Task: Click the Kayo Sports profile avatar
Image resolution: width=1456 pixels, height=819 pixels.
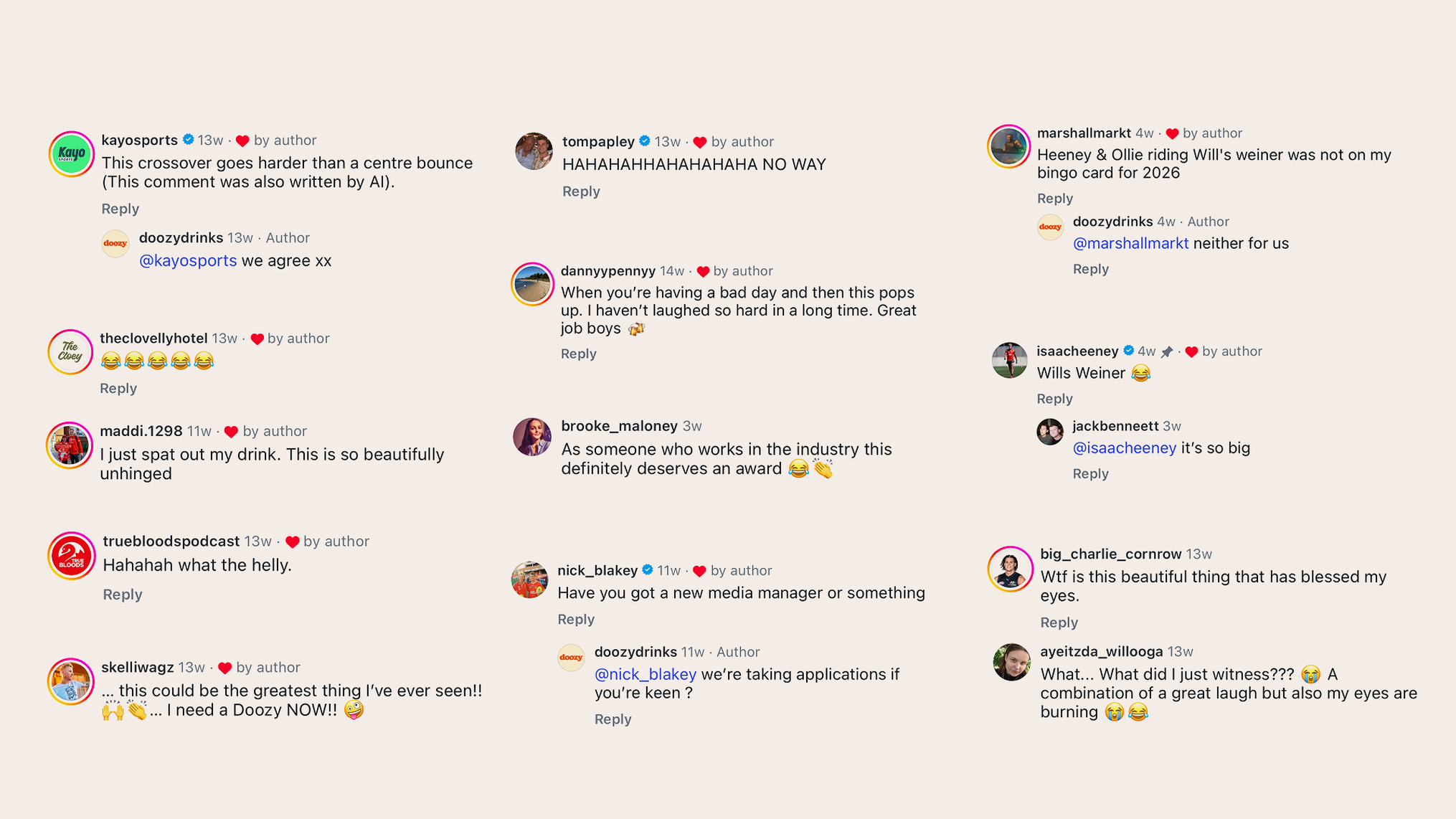Action: pos(71,154)
